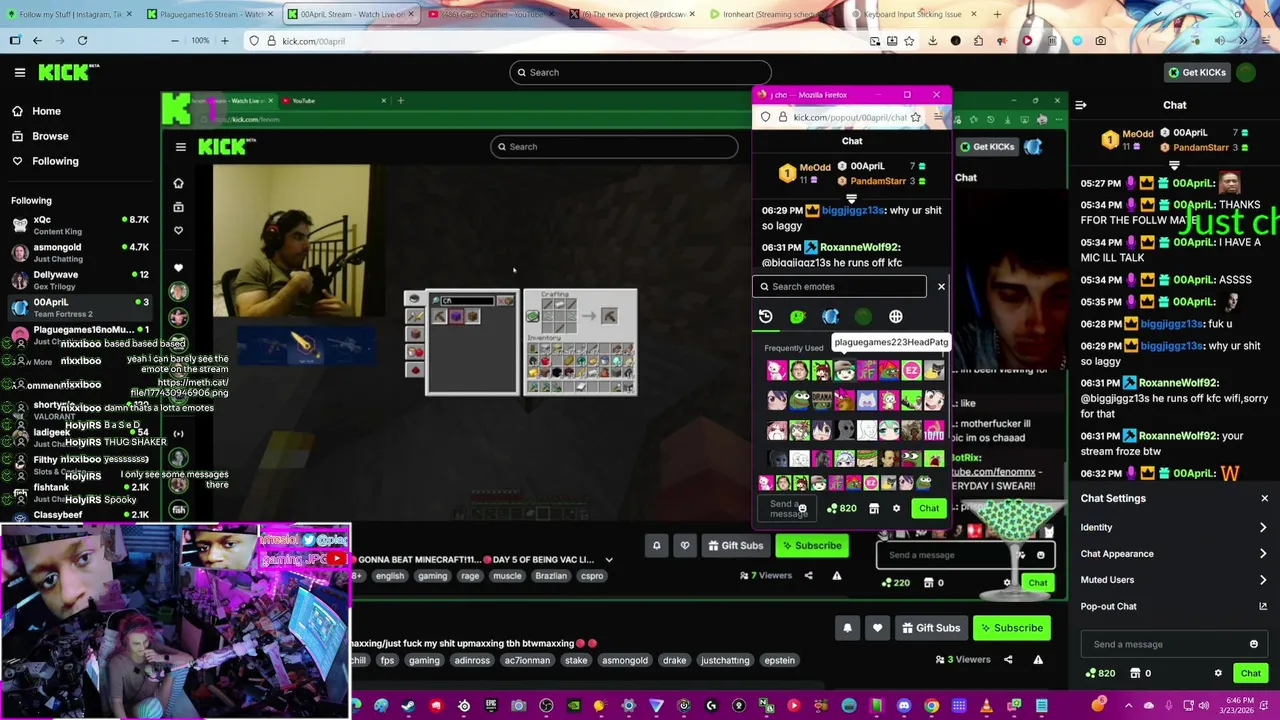Screen dimensions: 1280x720
Task: Select the blue channel emotes tab
Action: pyautogui.click(x=830, y=317)
